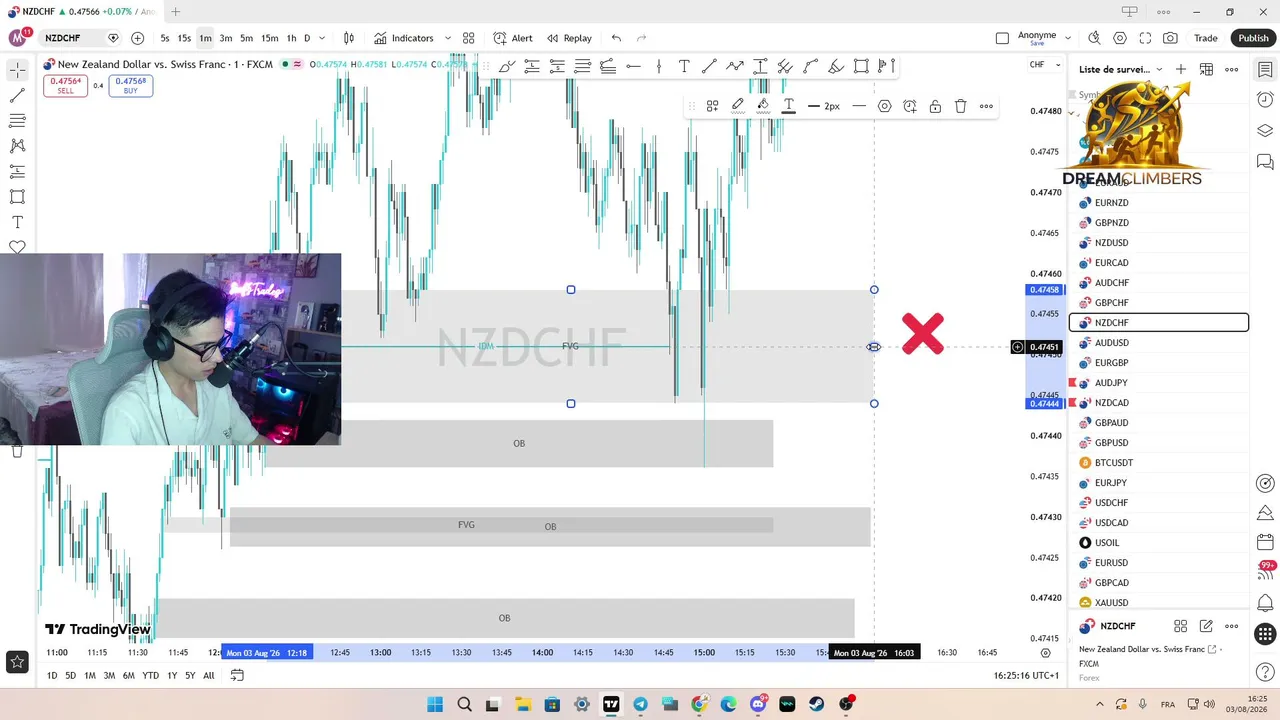Set the chart range to 1D

click(52, 676)
